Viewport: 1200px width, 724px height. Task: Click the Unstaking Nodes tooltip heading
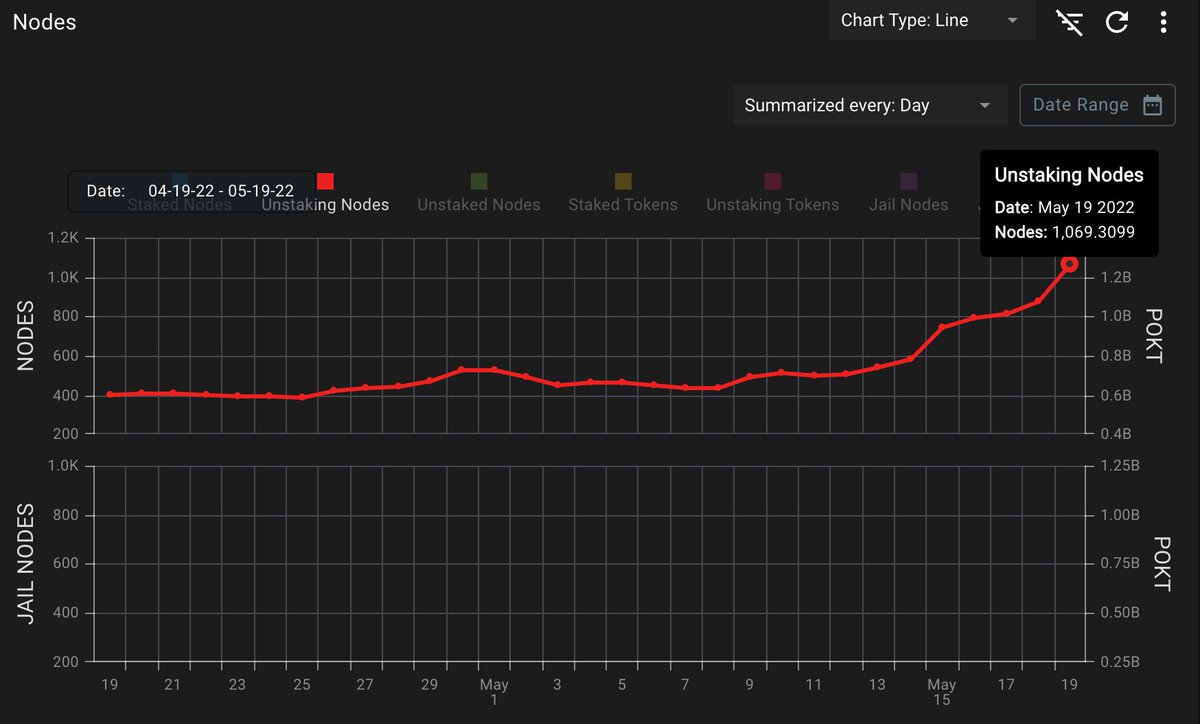click(1069, 175)
